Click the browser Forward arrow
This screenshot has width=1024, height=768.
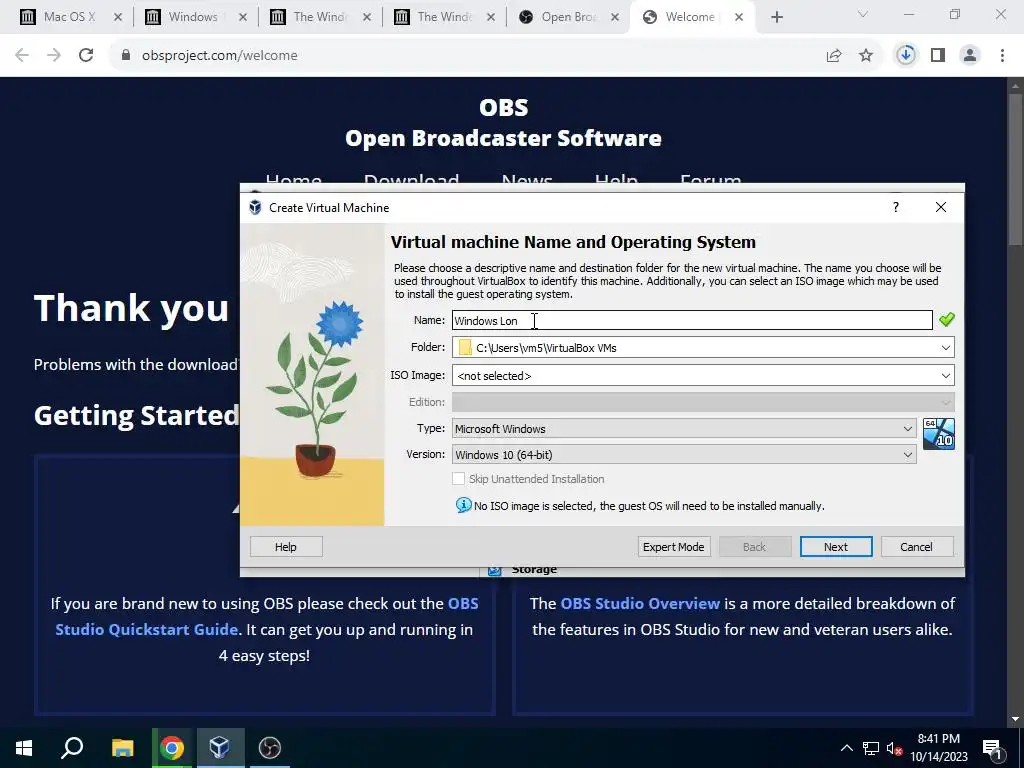coord(54,56)
